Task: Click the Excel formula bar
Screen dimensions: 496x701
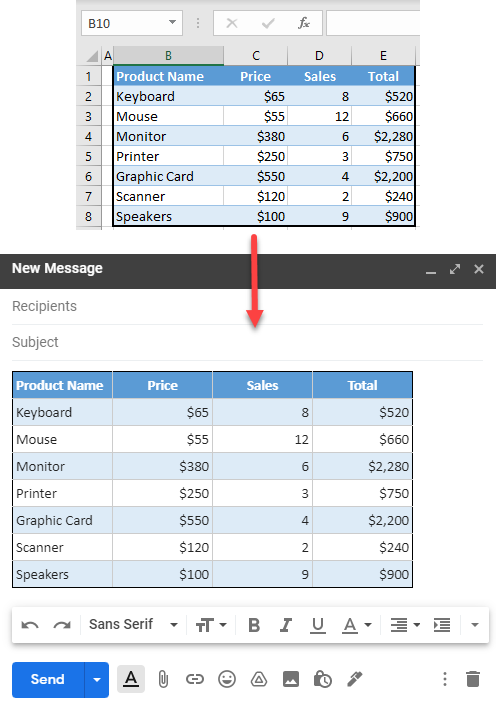Action: coord(373,23)
